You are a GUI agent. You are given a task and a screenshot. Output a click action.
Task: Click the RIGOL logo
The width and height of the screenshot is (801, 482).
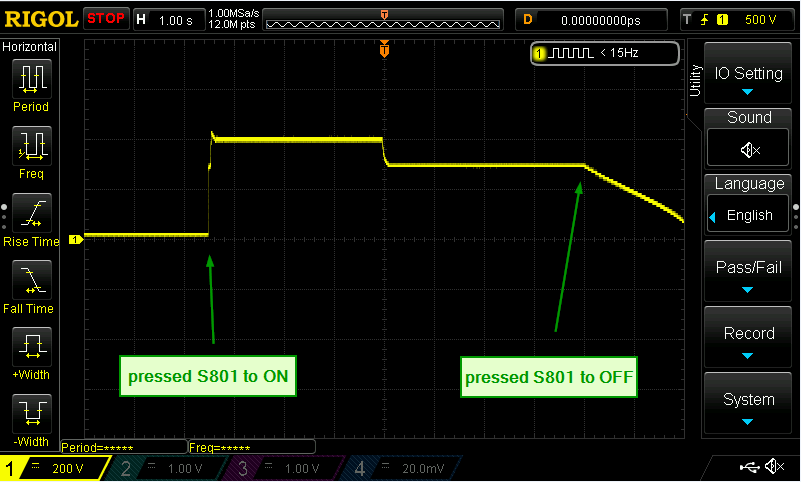pyautogui.click(x=41, y=19)
